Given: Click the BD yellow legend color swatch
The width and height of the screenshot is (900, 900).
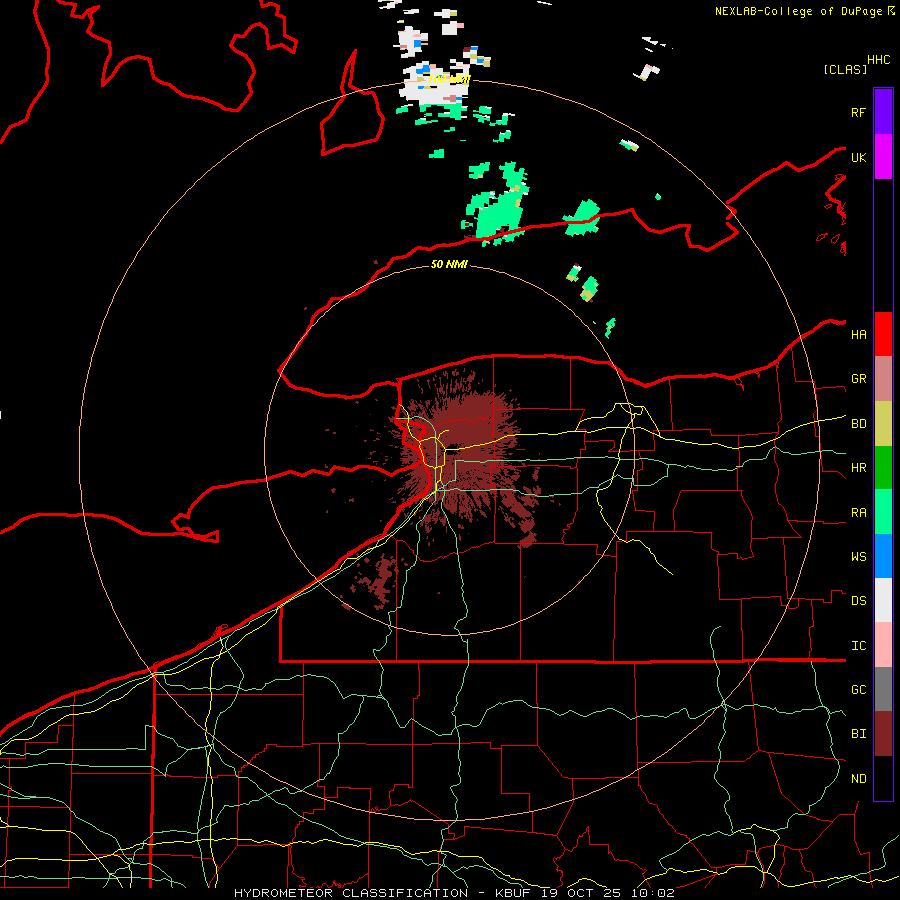Looking at the screenshot, I should (883, 424).
